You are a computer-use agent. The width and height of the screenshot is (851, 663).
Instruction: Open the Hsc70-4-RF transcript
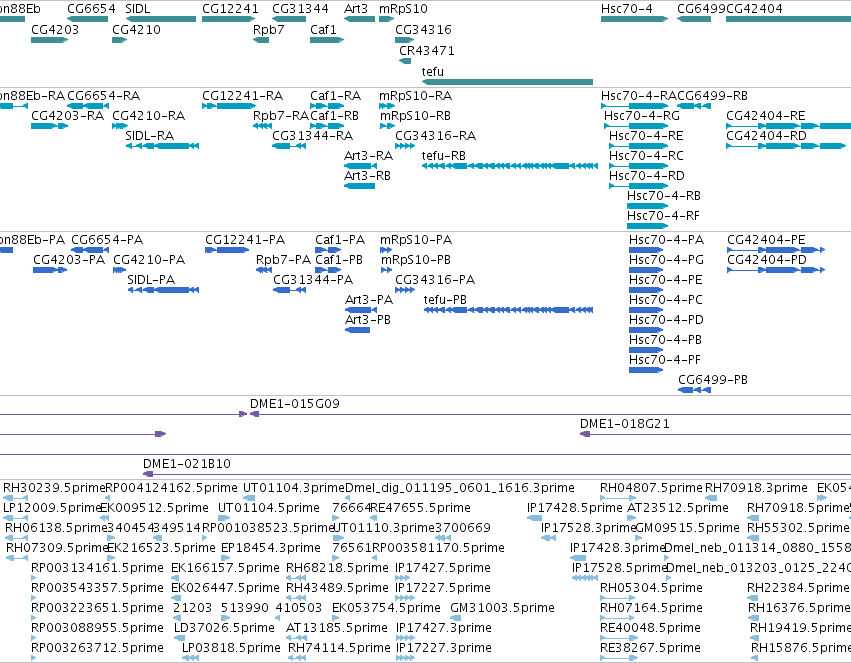(x=647, y=226)
